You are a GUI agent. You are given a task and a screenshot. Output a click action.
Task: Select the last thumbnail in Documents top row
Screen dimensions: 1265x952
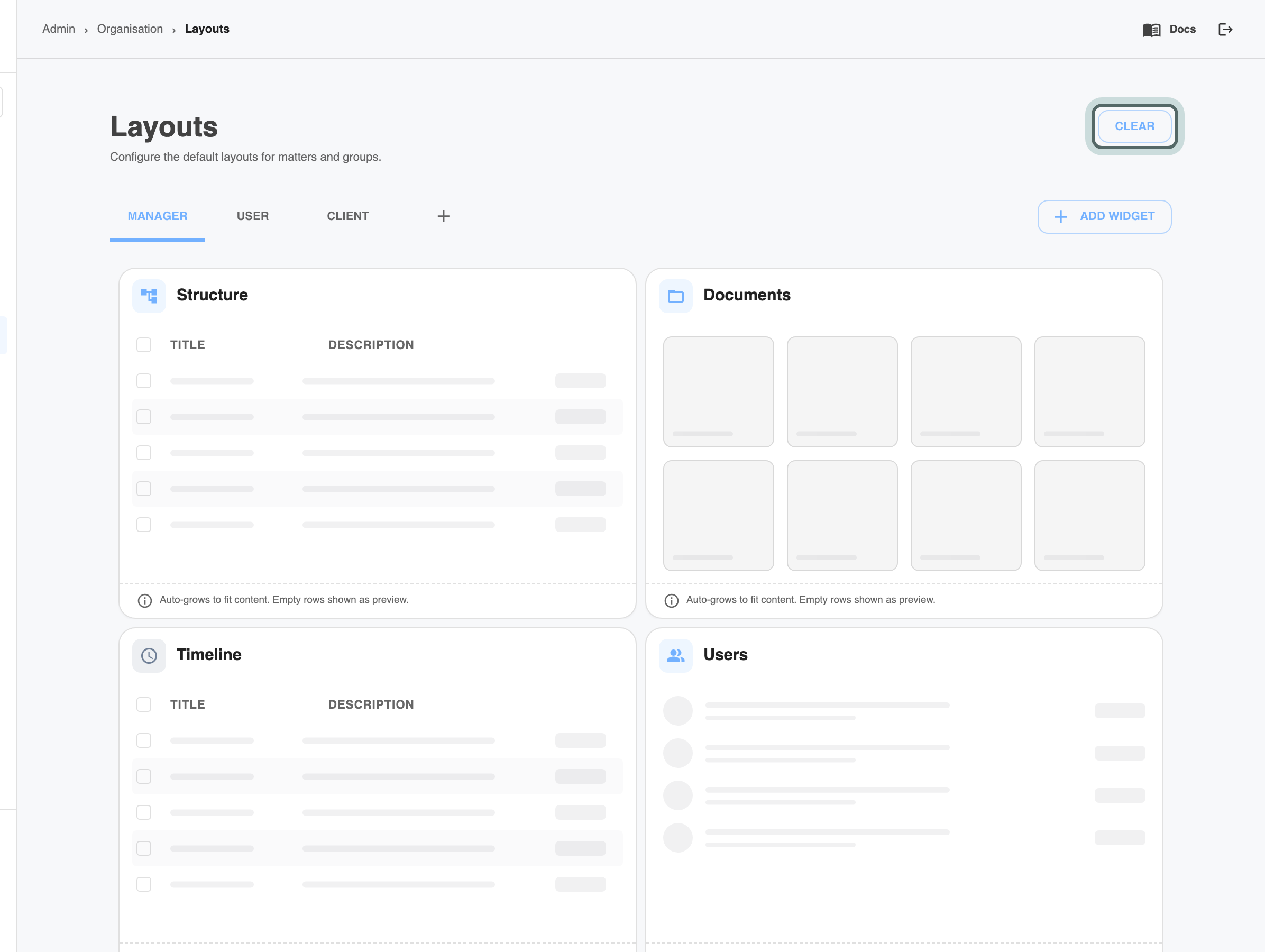point(1089,392)
